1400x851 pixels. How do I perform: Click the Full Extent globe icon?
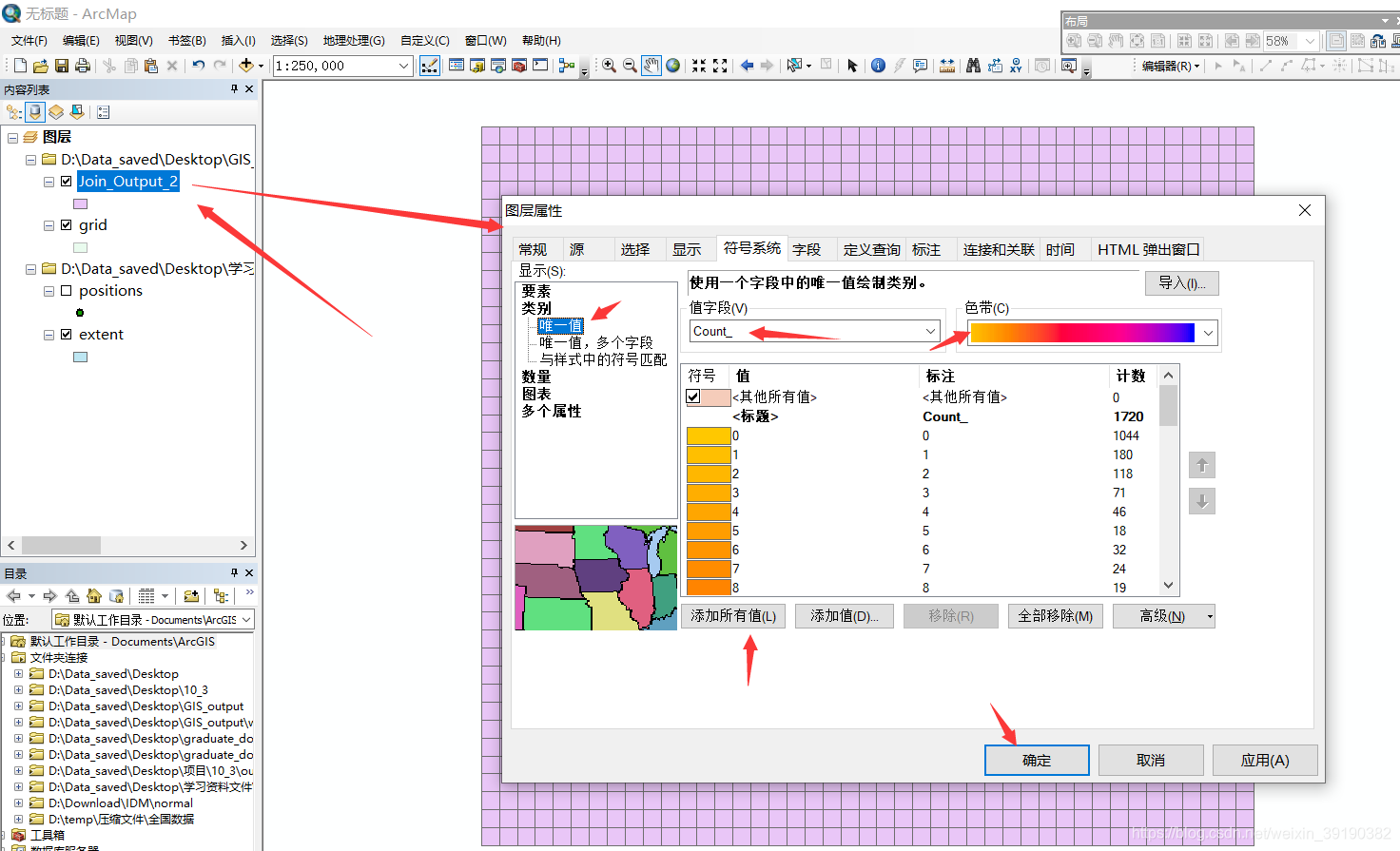673,66
